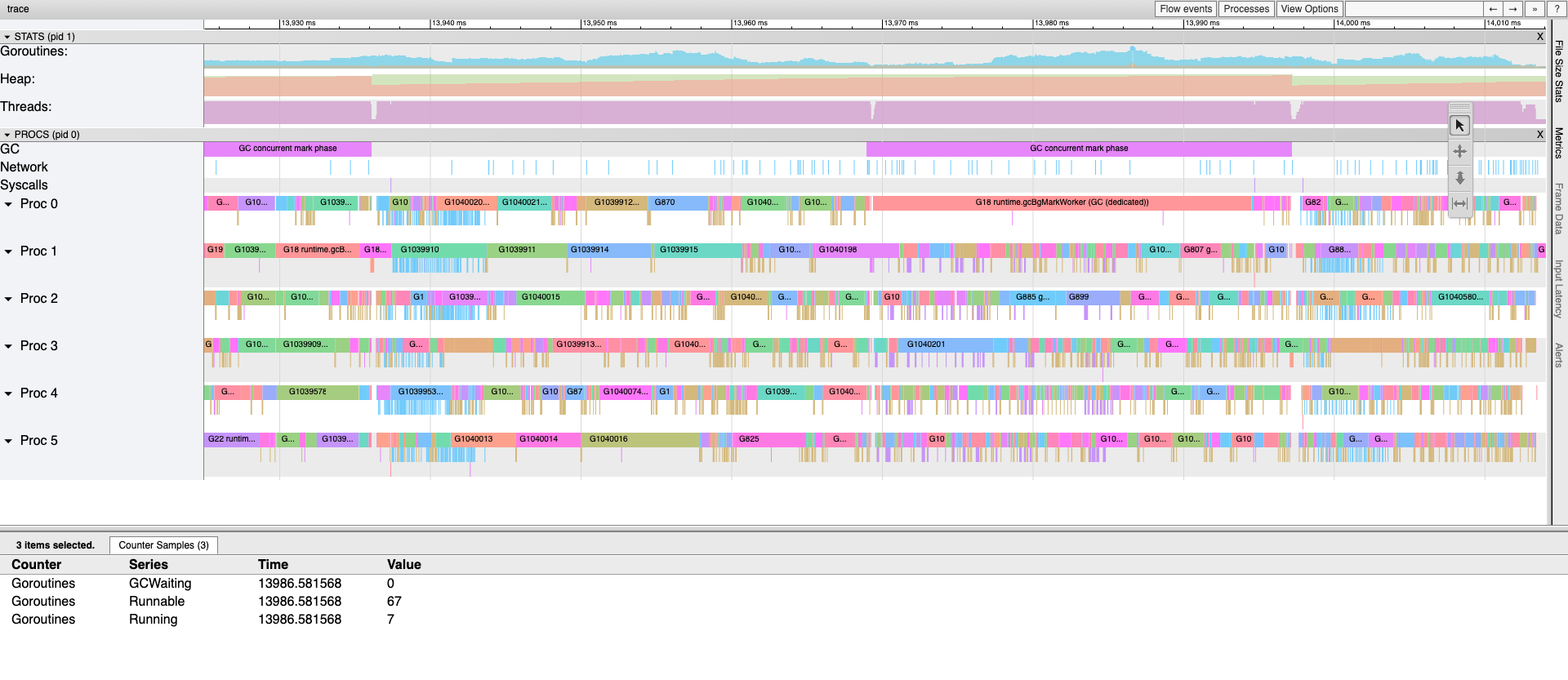Viewport: 1568px width, 680px height.
Task: Open the Alerts side tab
Action: tap(1559, 355)
